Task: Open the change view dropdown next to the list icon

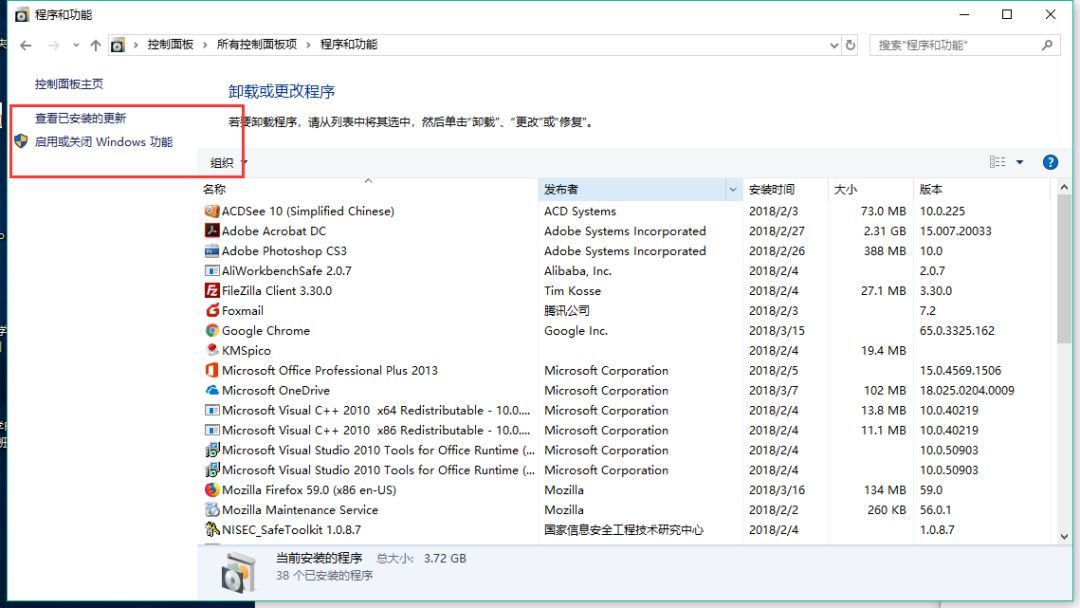Action: pos(1018,161)
